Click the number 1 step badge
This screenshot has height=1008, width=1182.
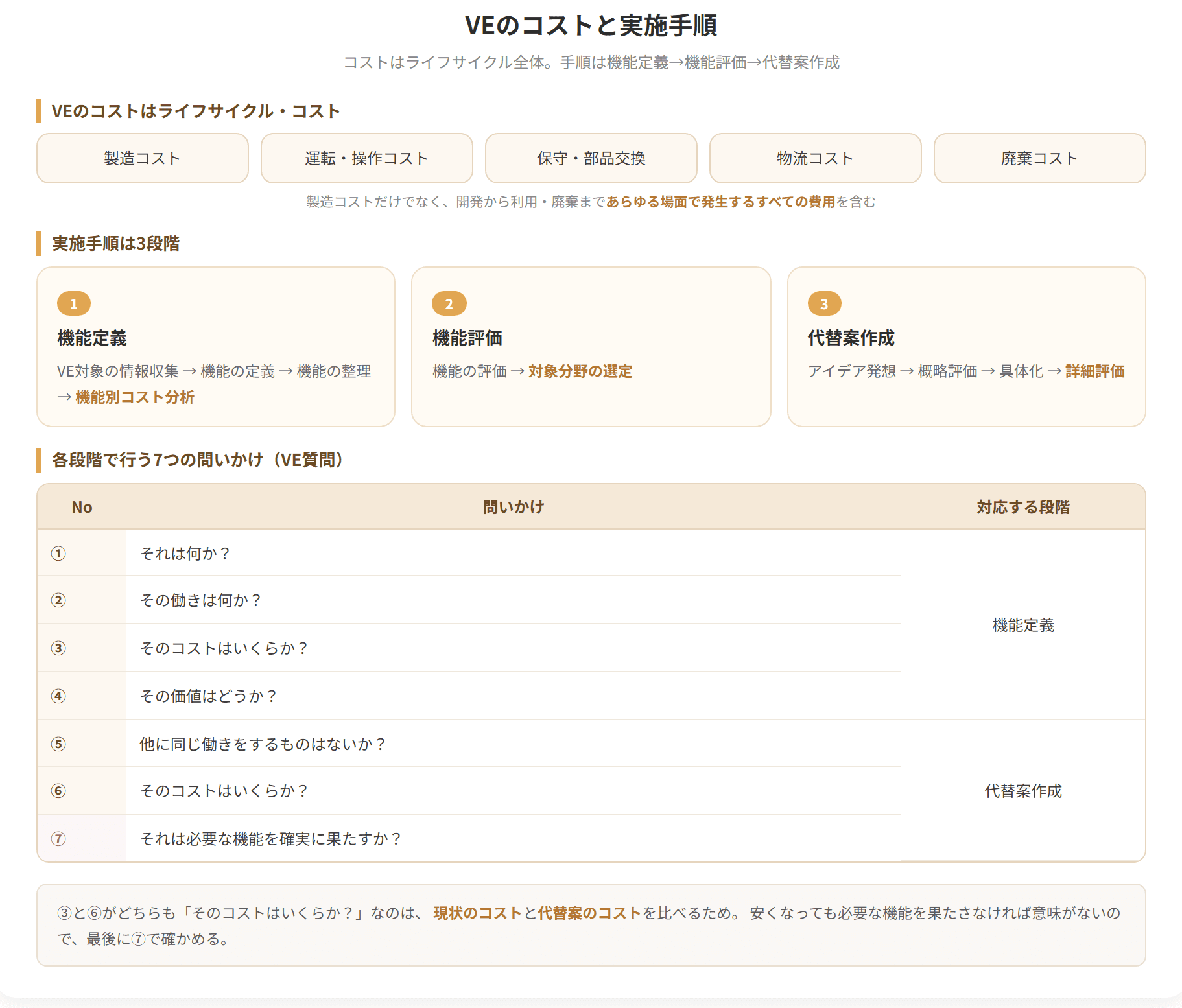click(x=74, y=303)
